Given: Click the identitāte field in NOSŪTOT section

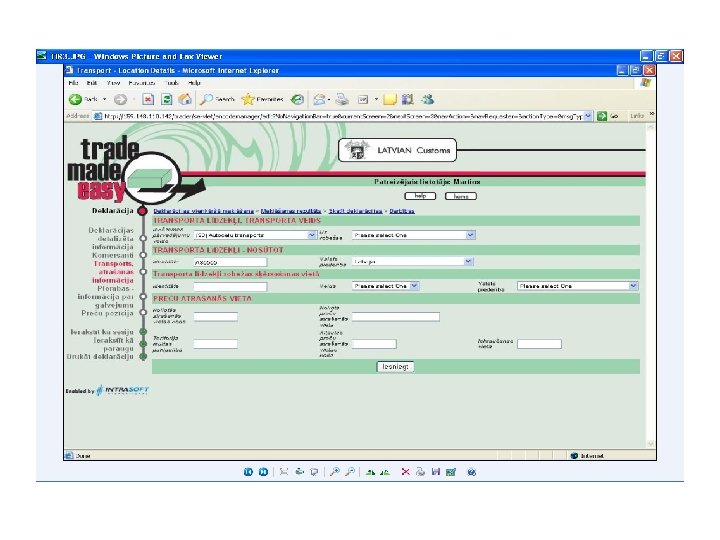Looking at the screenshot, I should click(230, 262).
